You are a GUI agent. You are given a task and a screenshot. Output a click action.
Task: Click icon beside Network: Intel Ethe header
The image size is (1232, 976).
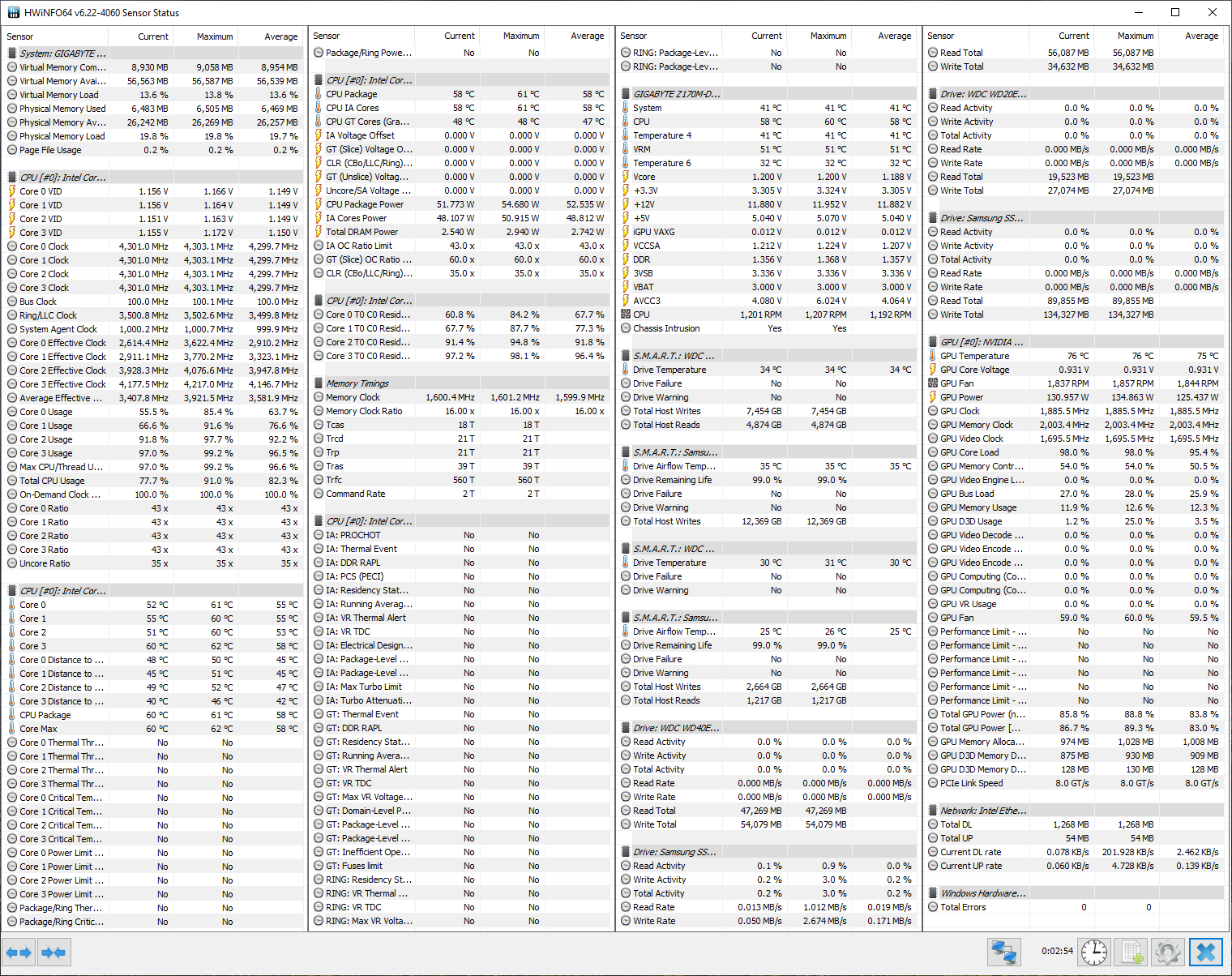pos(933,811)
